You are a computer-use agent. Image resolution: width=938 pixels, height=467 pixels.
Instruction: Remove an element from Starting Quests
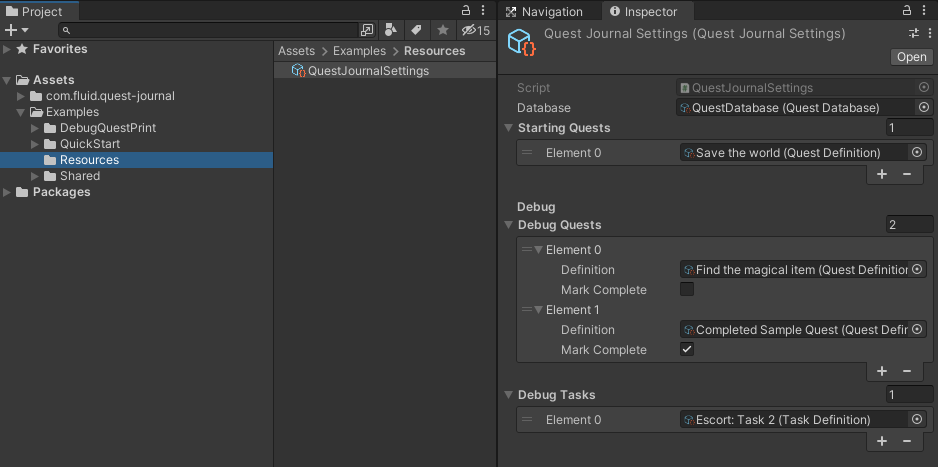[x=907, y=174]
